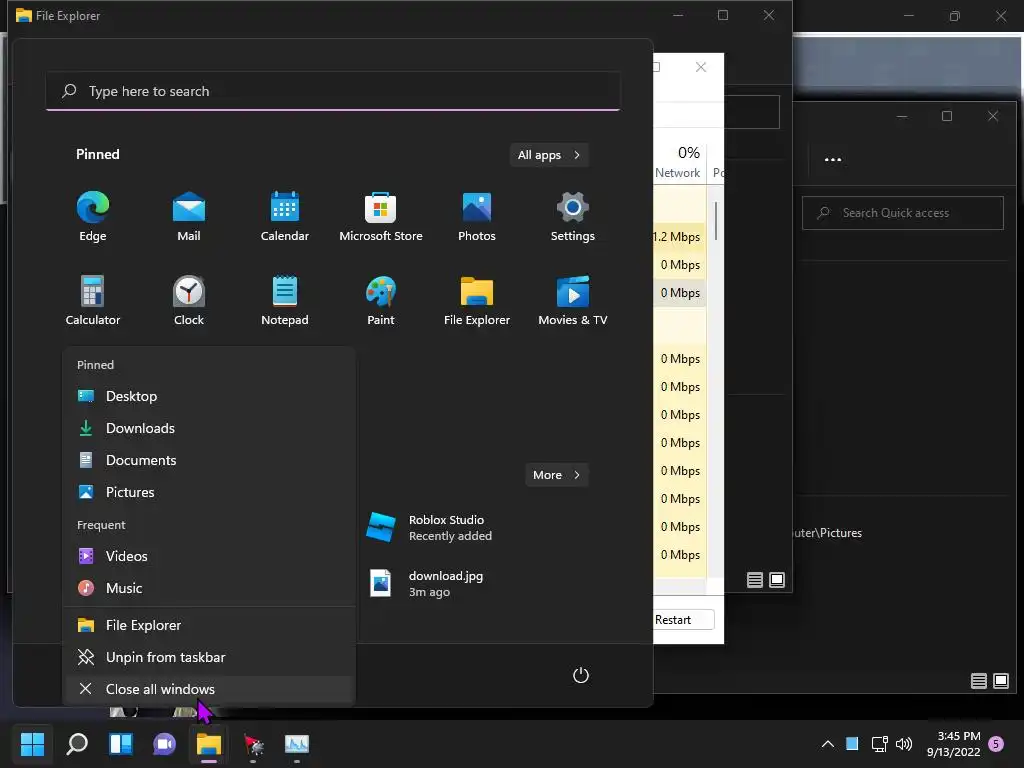Expand All apps list
Viewport: 1024px width, 768px height.
pos(549,155)
